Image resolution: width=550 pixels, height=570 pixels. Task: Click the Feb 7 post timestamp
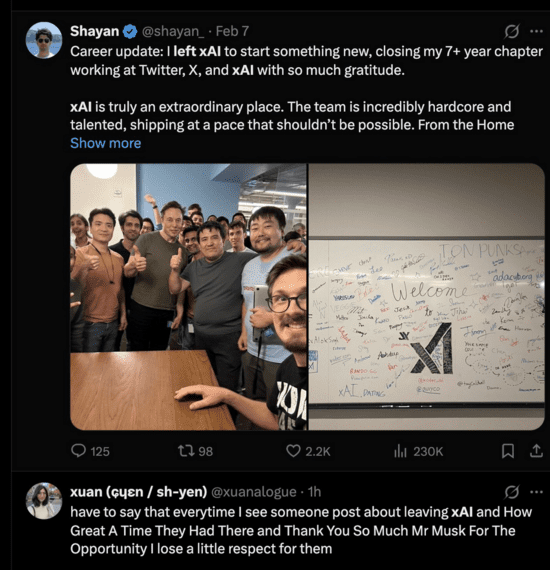click(232, 31)
